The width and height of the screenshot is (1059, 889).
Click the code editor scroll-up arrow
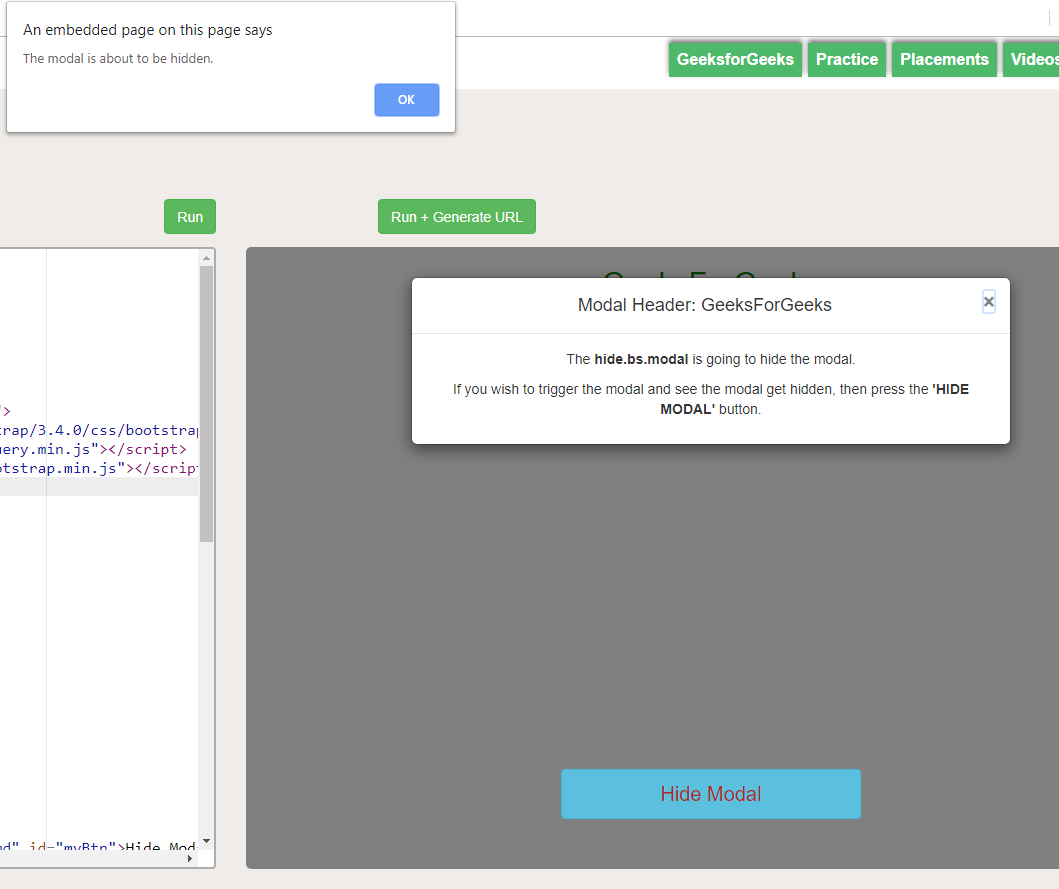tap(207, 257)
